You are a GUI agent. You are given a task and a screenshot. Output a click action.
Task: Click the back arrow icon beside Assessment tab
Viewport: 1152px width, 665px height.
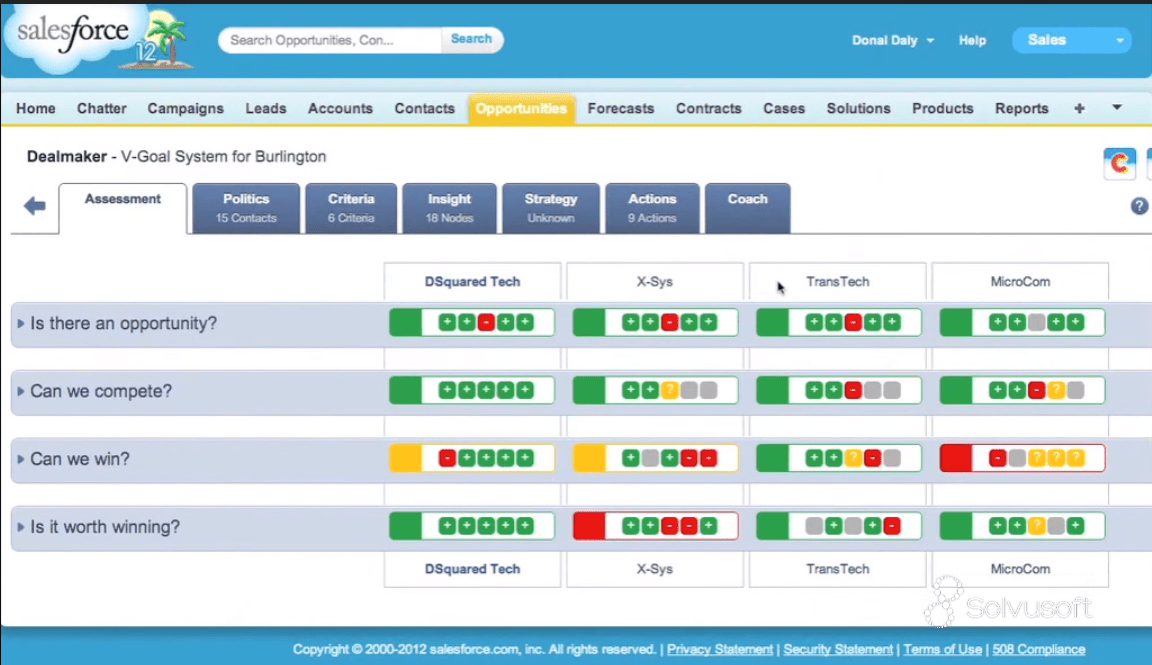click(35, 206)
